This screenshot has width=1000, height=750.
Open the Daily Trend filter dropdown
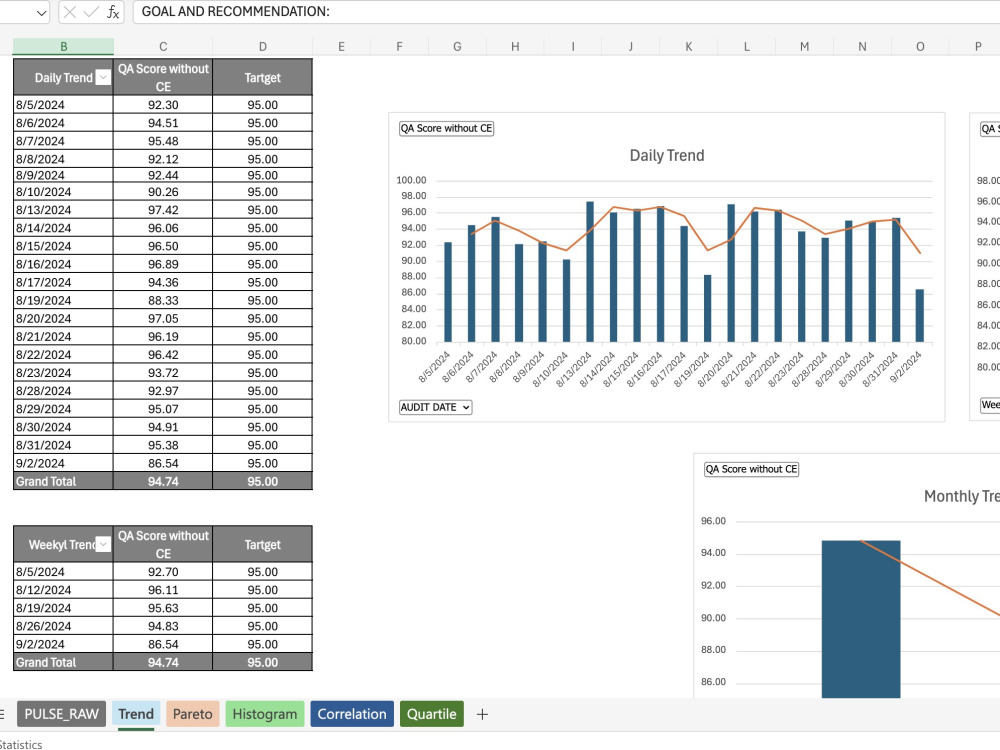point(103,77)
